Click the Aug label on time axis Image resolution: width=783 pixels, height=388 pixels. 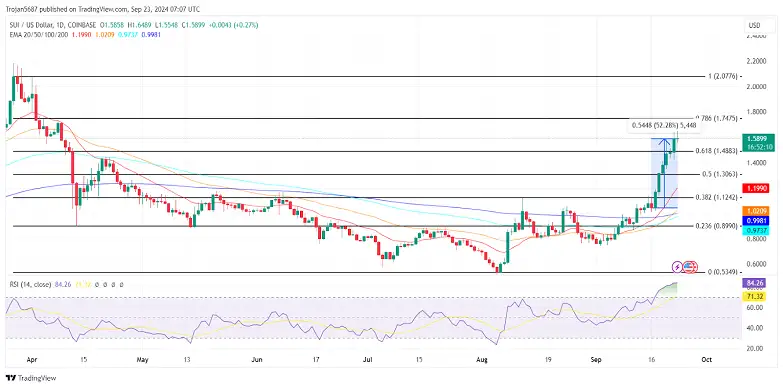(482, 360)
